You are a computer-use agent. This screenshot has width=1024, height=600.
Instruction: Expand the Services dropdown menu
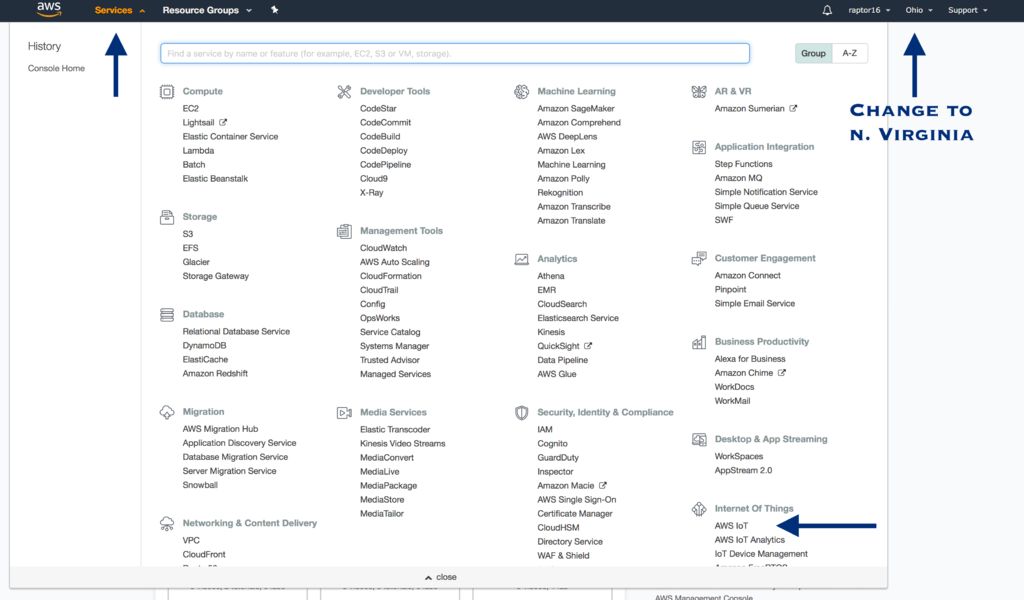(x=120, y=10)
